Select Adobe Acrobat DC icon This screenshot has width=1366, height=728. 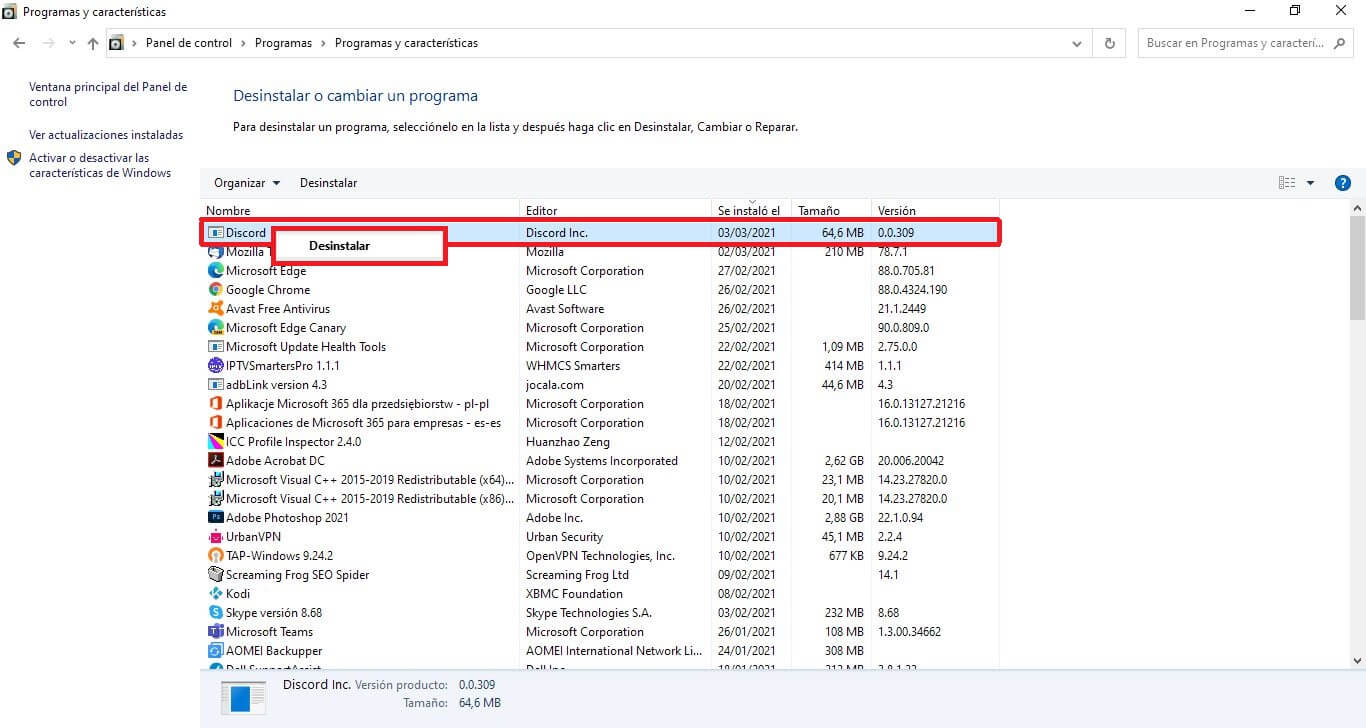point(216,461)
